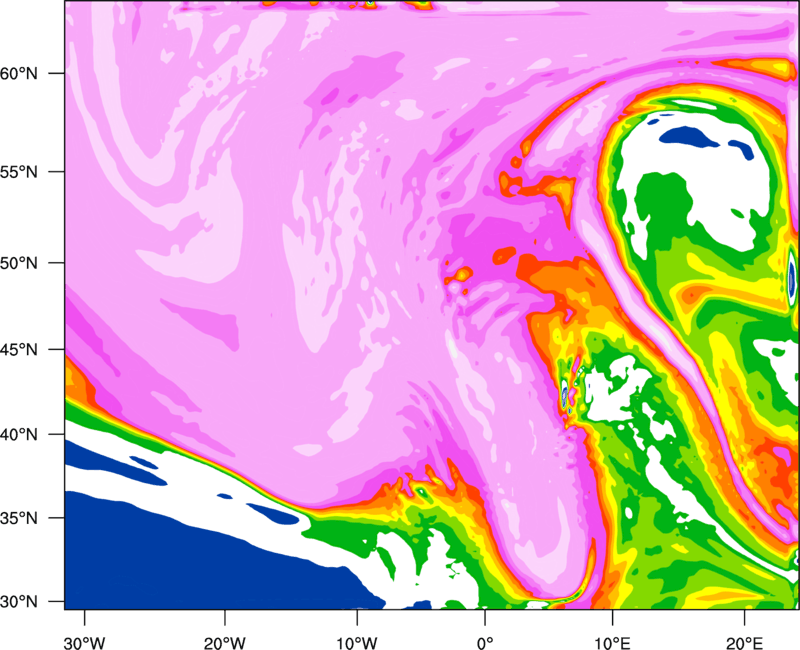
Task: Click the 50°N latitude label
Action: (x=18, y=263)
